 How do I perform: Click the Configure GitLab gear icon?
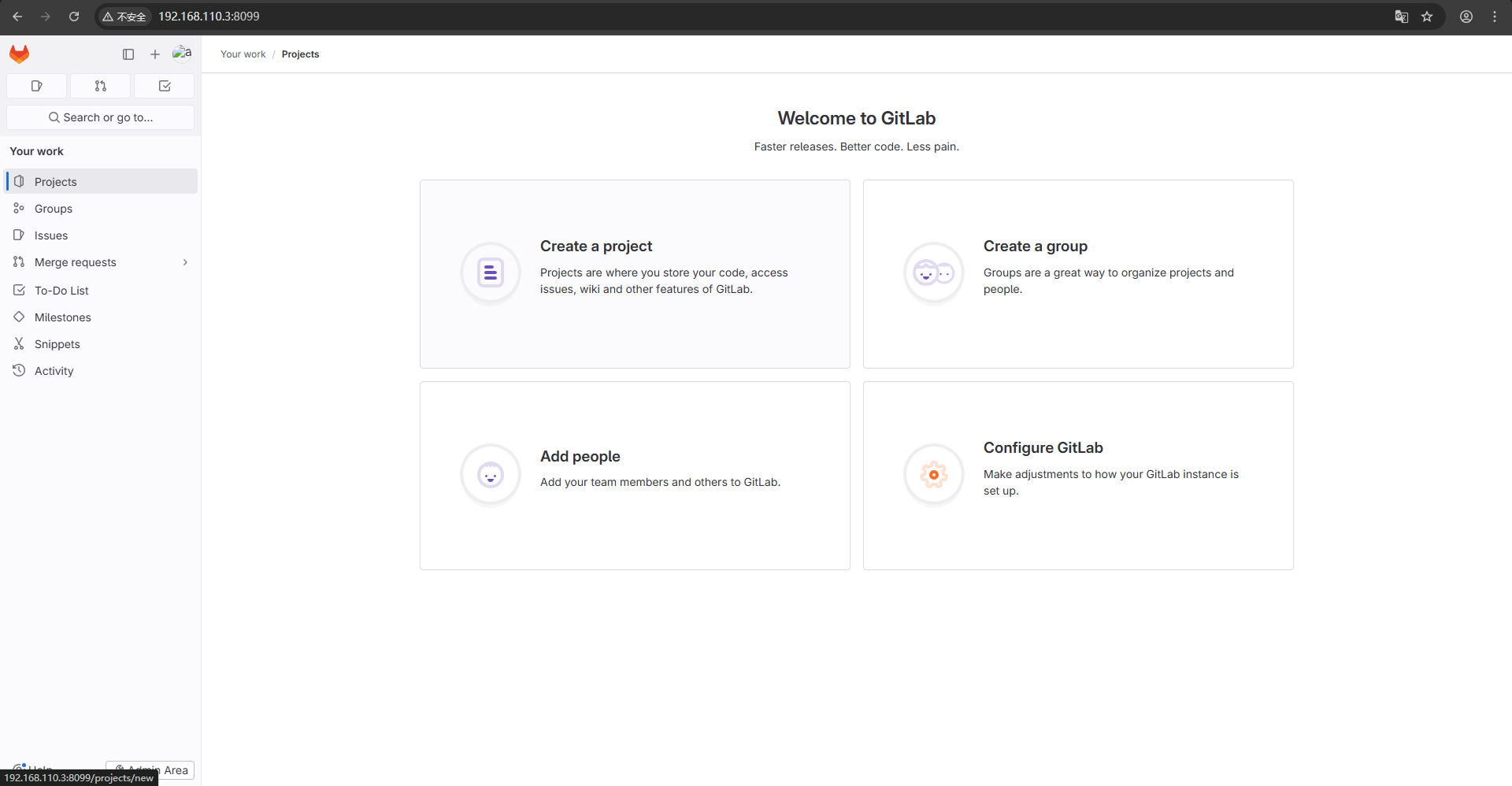coord(933,475)
